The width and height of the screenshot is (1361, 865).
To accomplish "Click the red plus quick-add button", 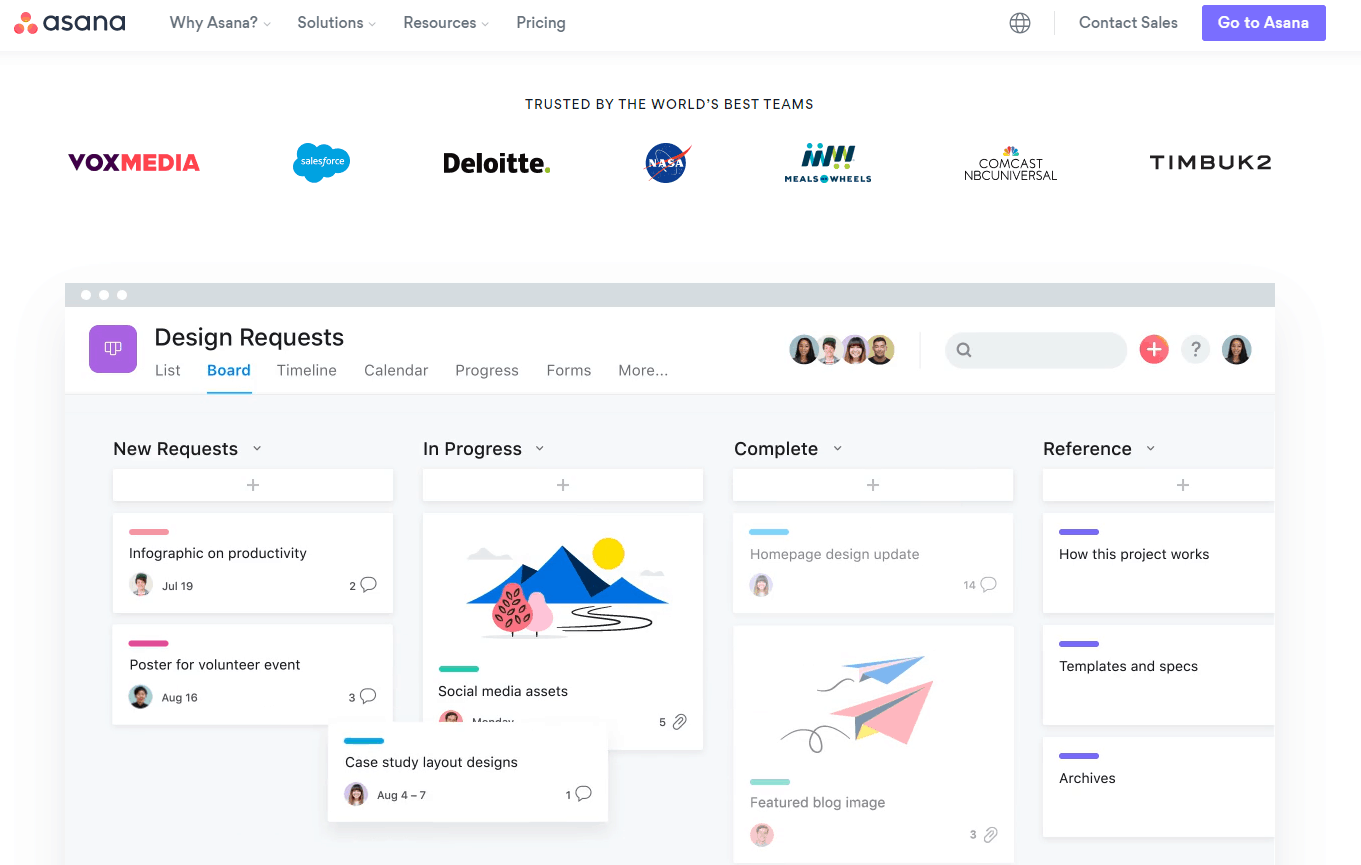I will 1154,349.
